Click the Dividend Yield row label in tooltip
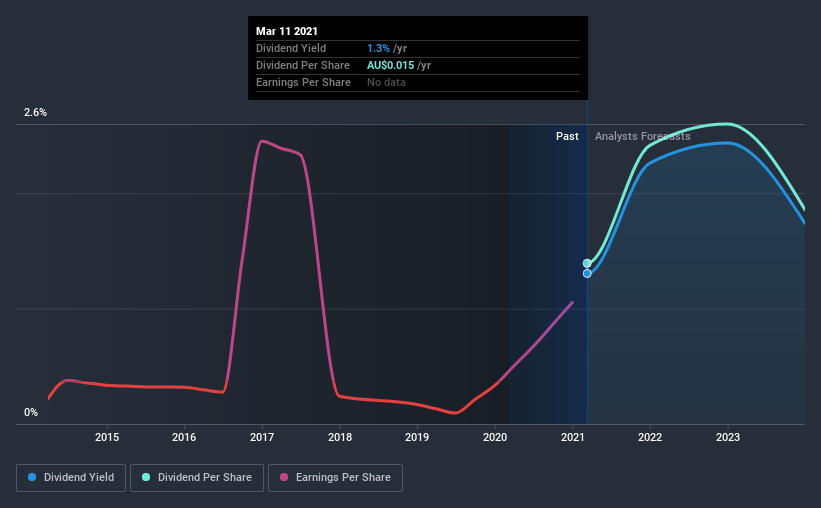The height and width of the screenshot is (508, 821). (x=291, y=48)
